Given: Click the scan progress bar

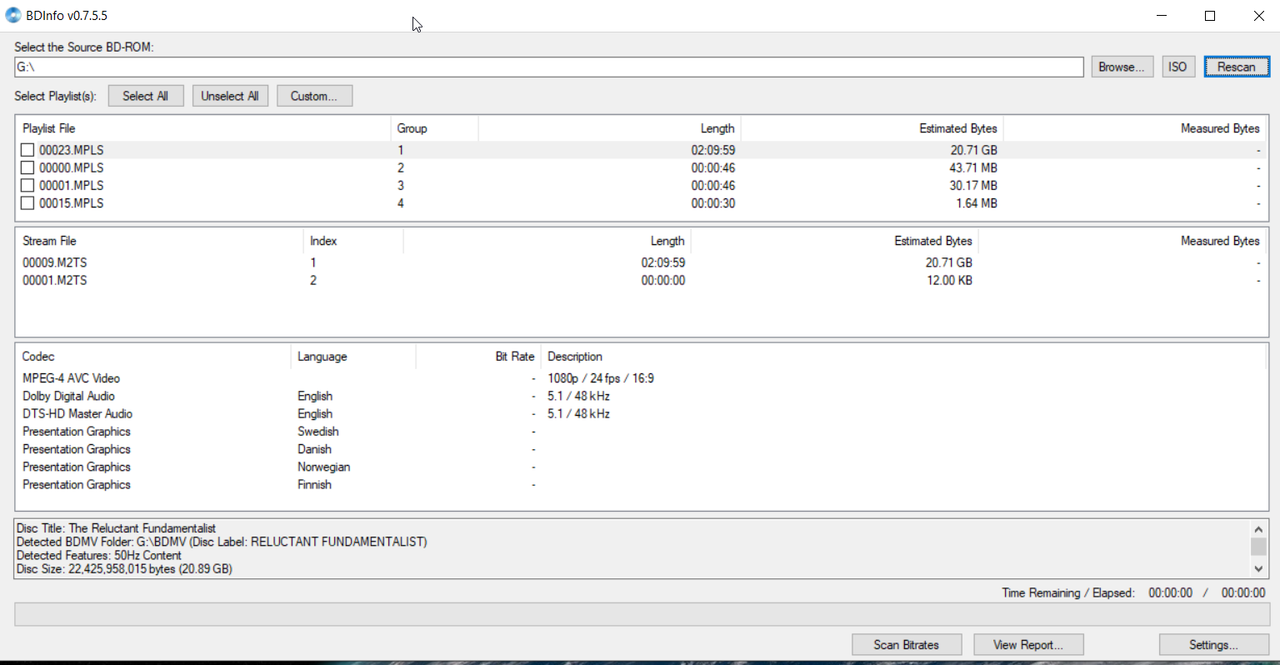Looking at the screenshot, I should [641, 614].
